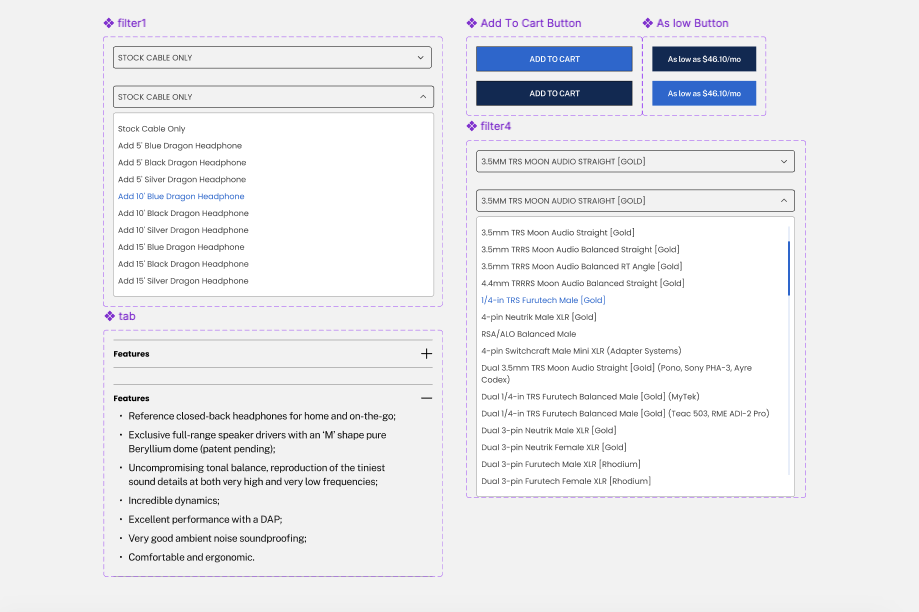The width and height of the screenshot is (919, 612).
Task: Open the collapsed 3.5MM TRS MOON AUDIO dropdown
Action: coord(635,161)
